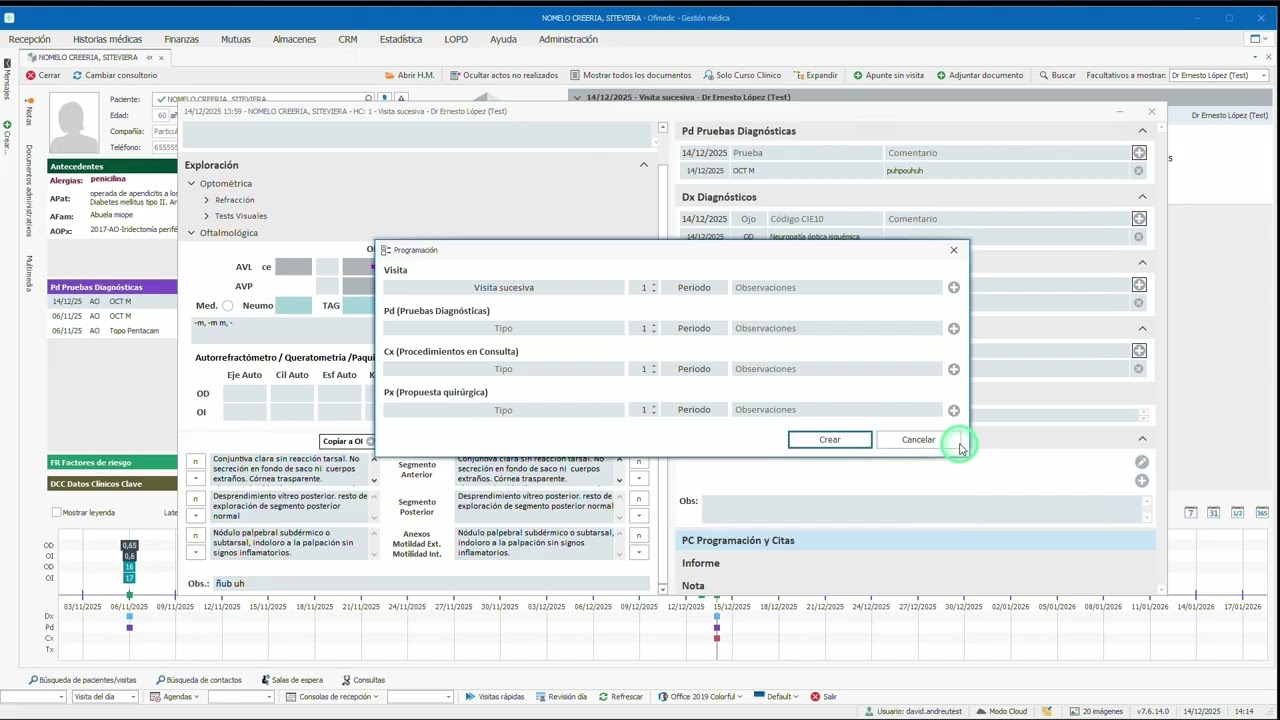Click Expandir in the toolbar
Viewport: 1280px width, 720px height.
(x=815, y=75)
